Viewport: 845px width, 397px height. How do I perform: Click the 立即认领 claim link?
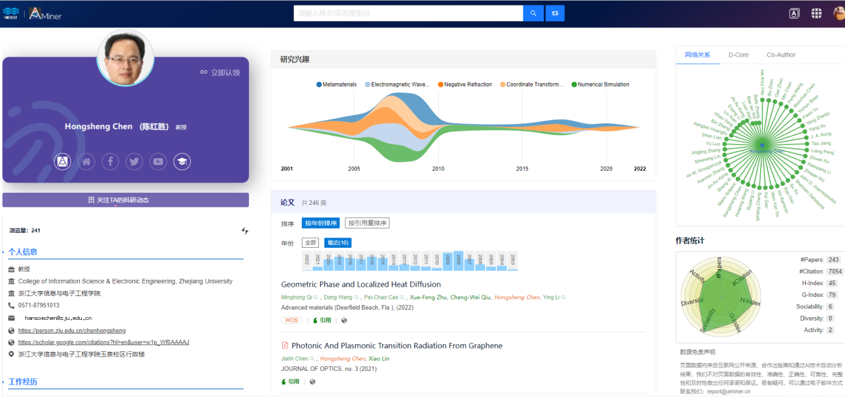point(220,72)
